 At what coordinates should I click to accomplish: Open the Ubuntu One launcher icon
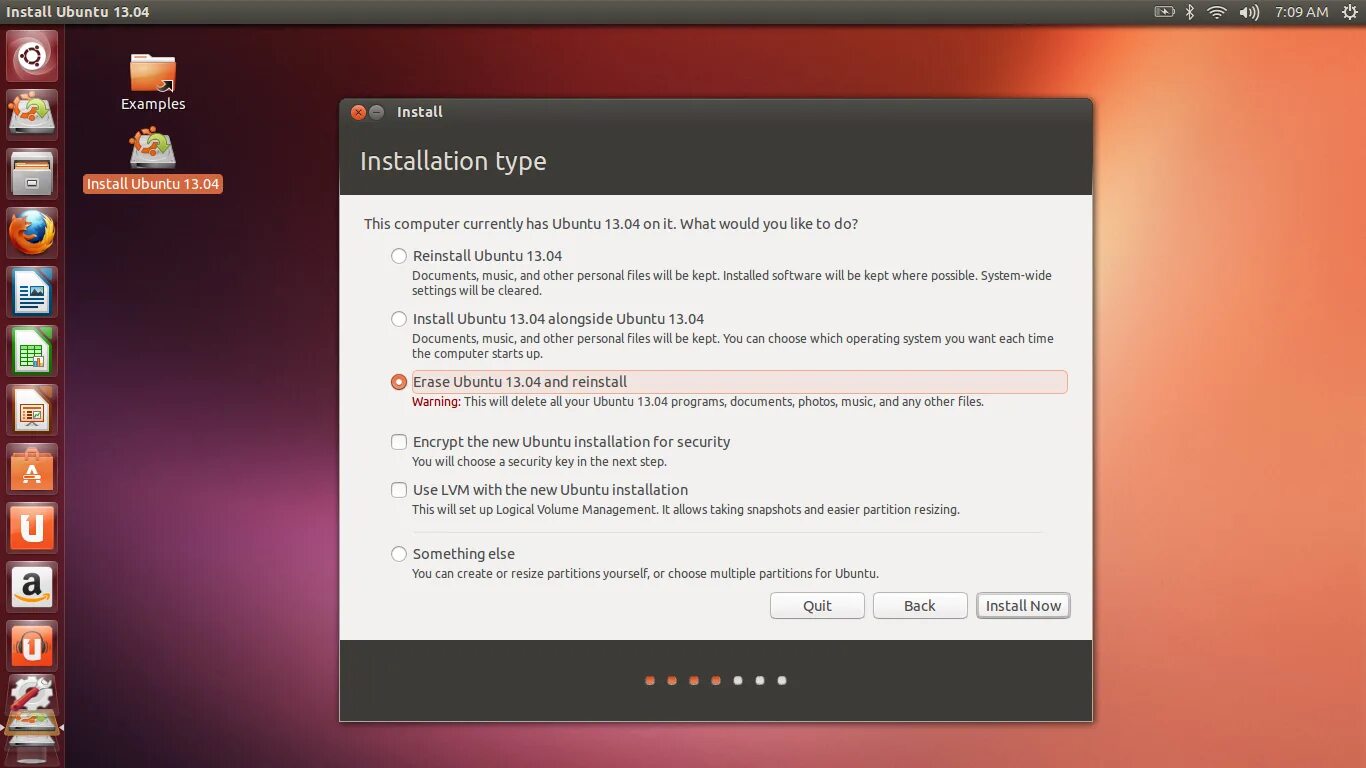tap(32, 527)
